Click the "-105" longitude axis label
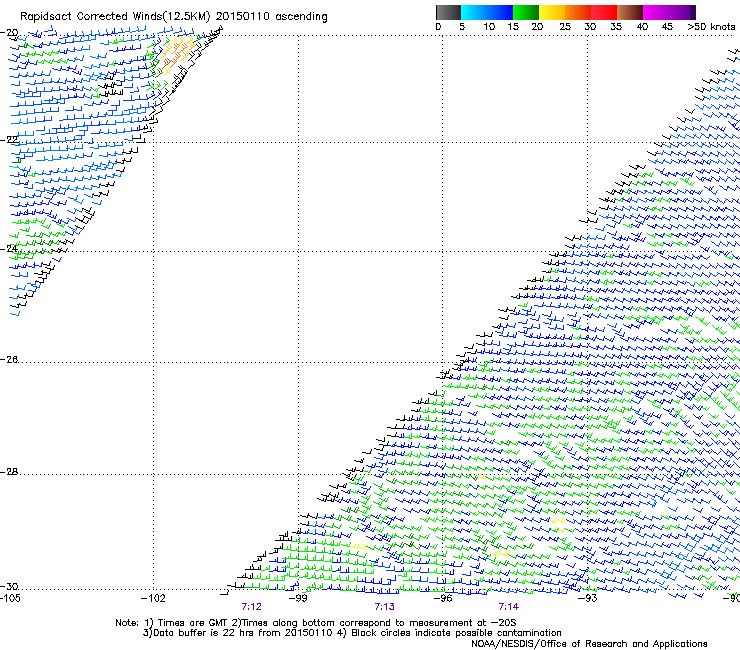 pos(10,599)
